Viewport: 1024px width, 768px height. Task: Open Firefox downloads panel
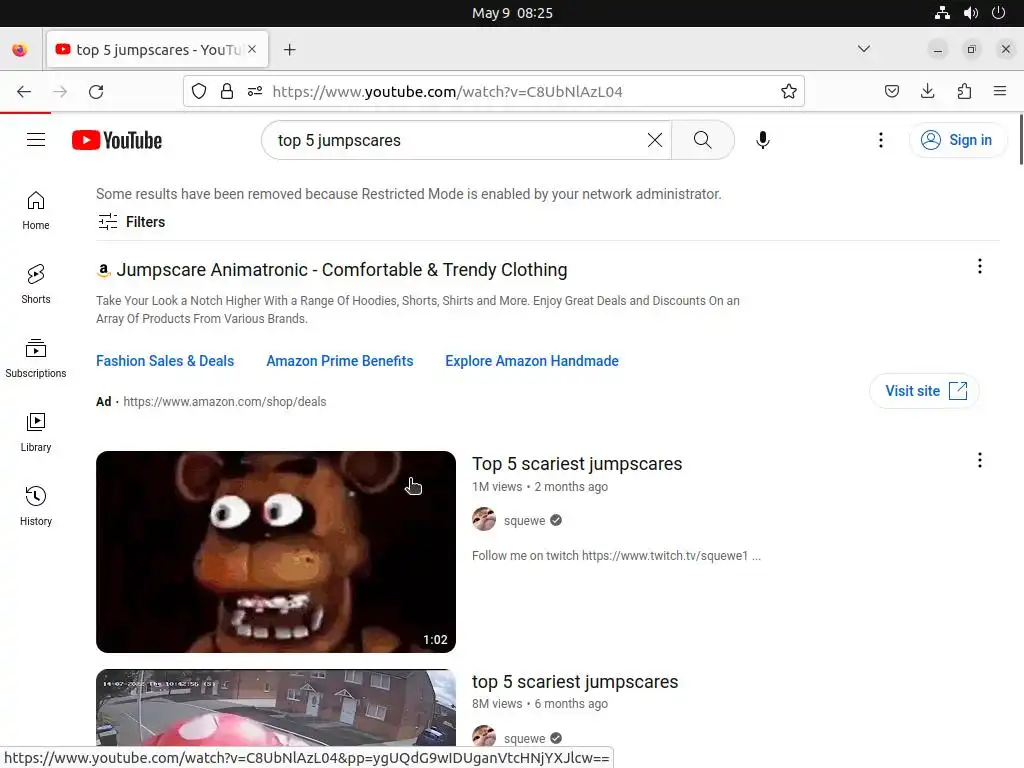[927, 91]
